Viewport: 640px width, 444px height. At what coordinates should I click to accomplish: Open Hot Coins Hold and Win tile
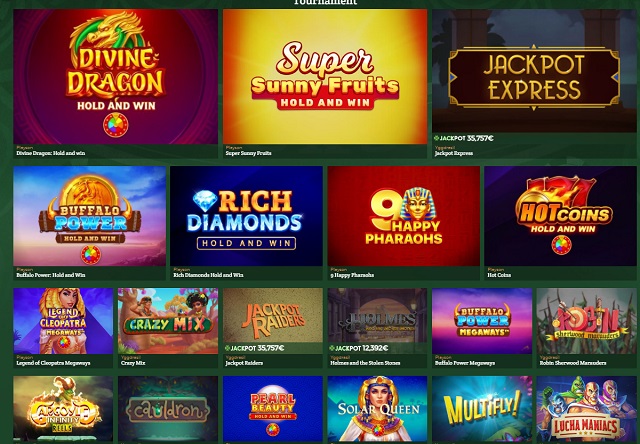coord(560,216)
